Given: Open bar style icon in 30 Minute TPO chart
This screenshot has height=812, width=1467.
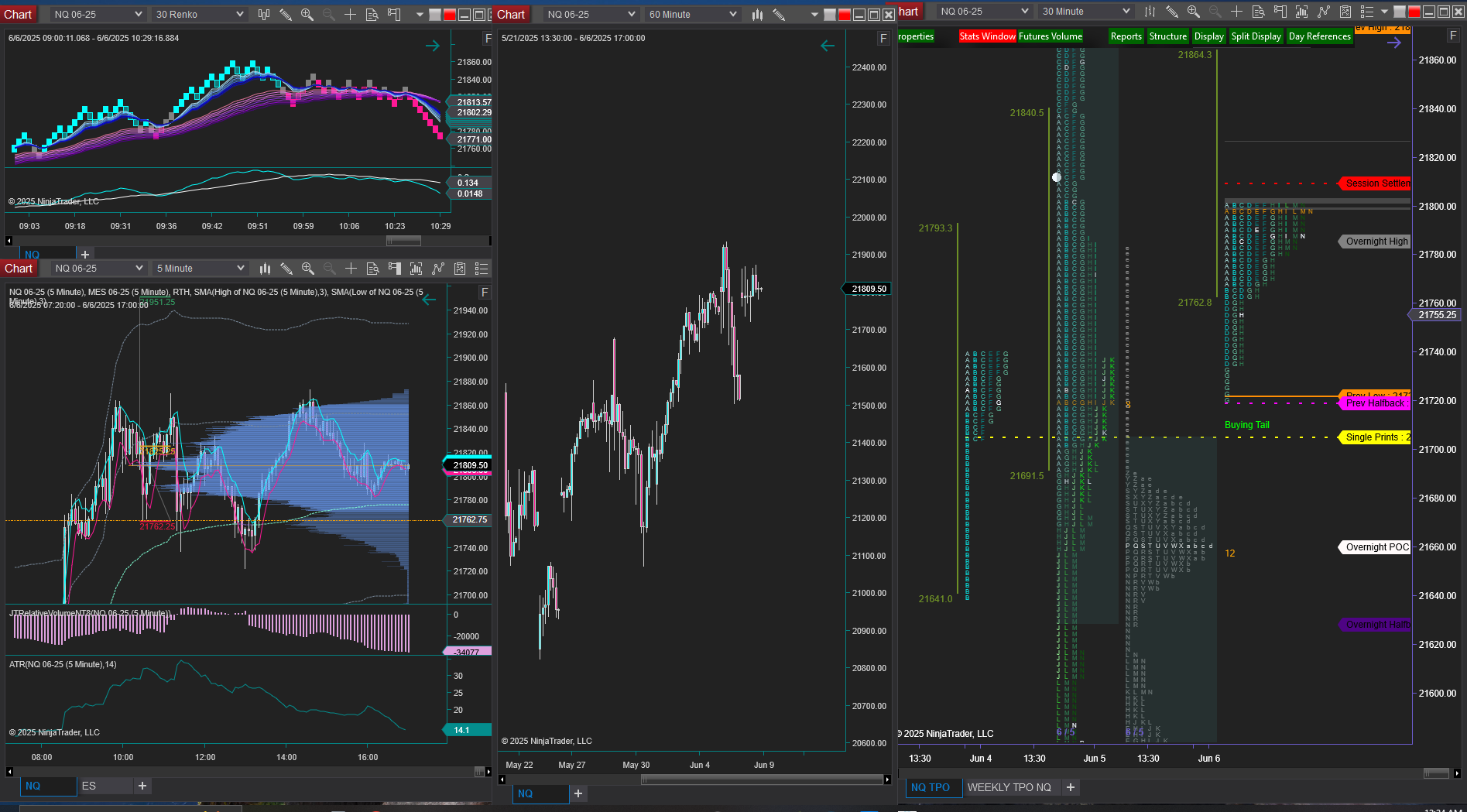Looking at the screenshot, I should pyautogui.click(x=1150, y=11).
